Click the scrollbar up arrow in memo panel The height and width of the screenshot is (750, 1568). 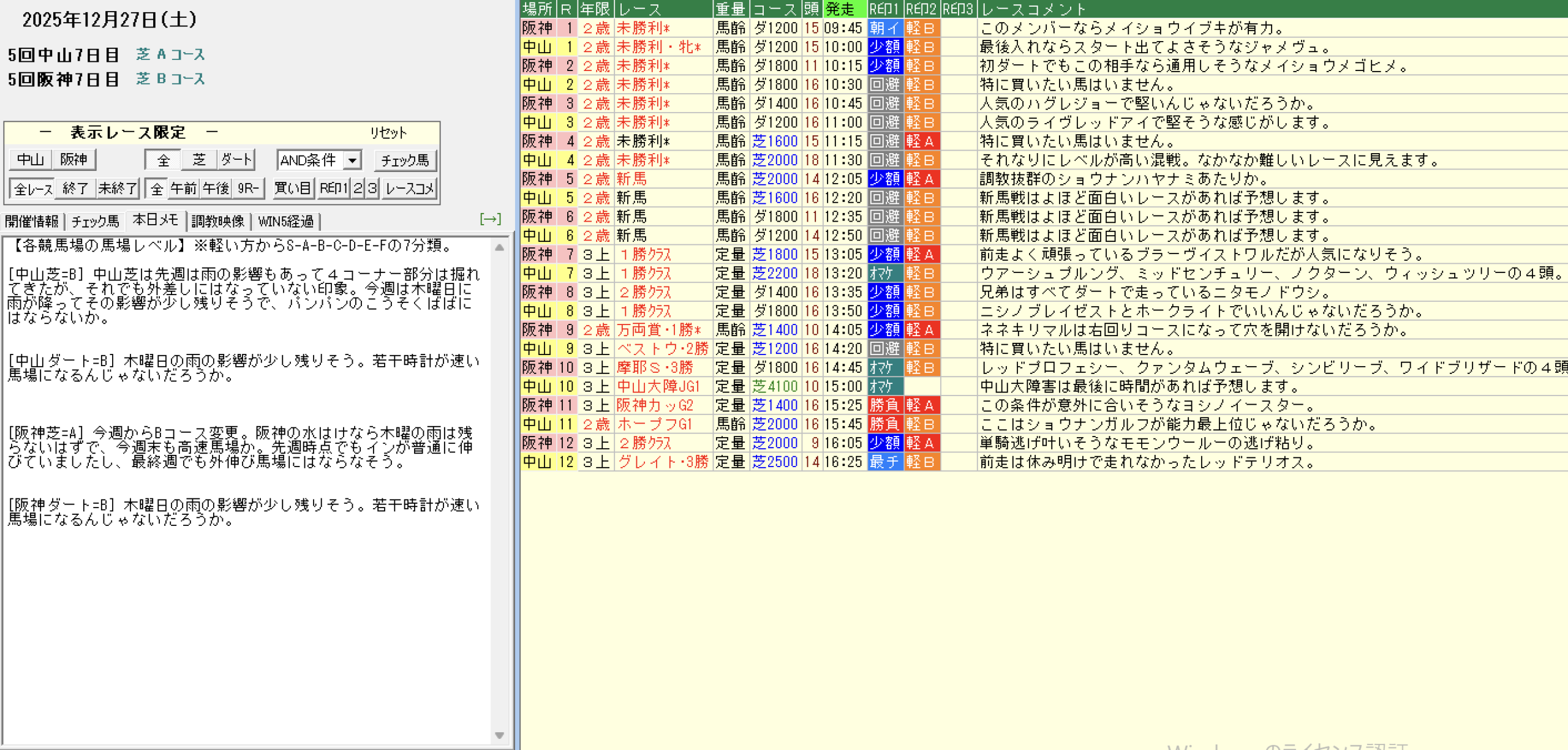pos(499,248)
